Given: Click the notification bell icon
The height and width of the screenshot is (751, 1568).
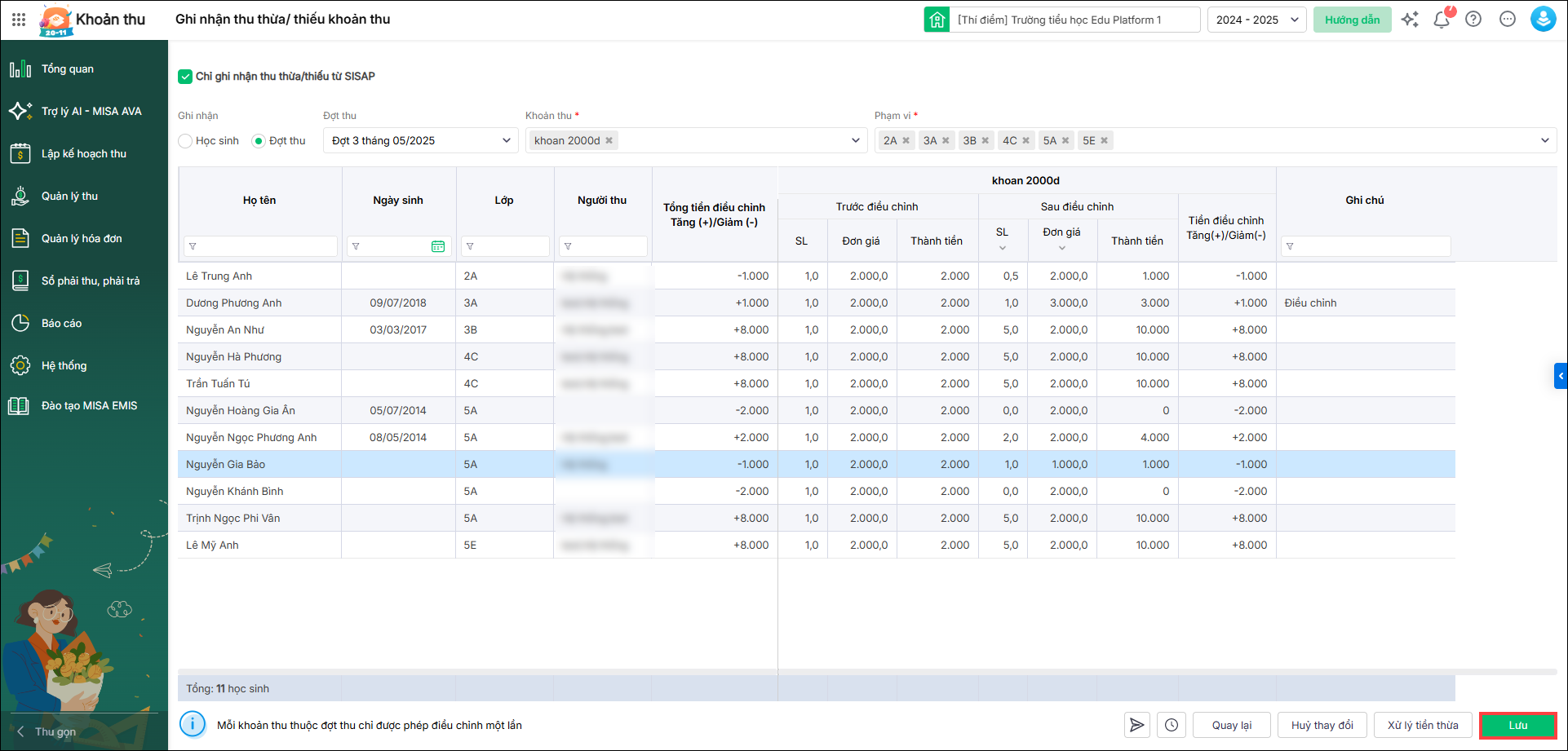Looking at the screenshot, I should point(1442,20).
